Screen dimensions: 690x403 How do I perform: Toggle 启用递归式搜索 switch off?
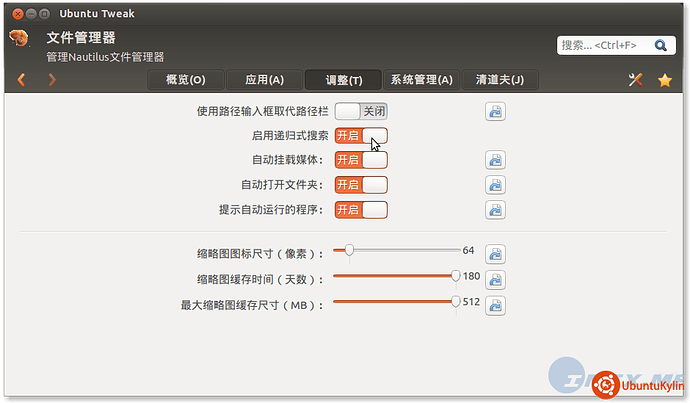coord(361,136)
